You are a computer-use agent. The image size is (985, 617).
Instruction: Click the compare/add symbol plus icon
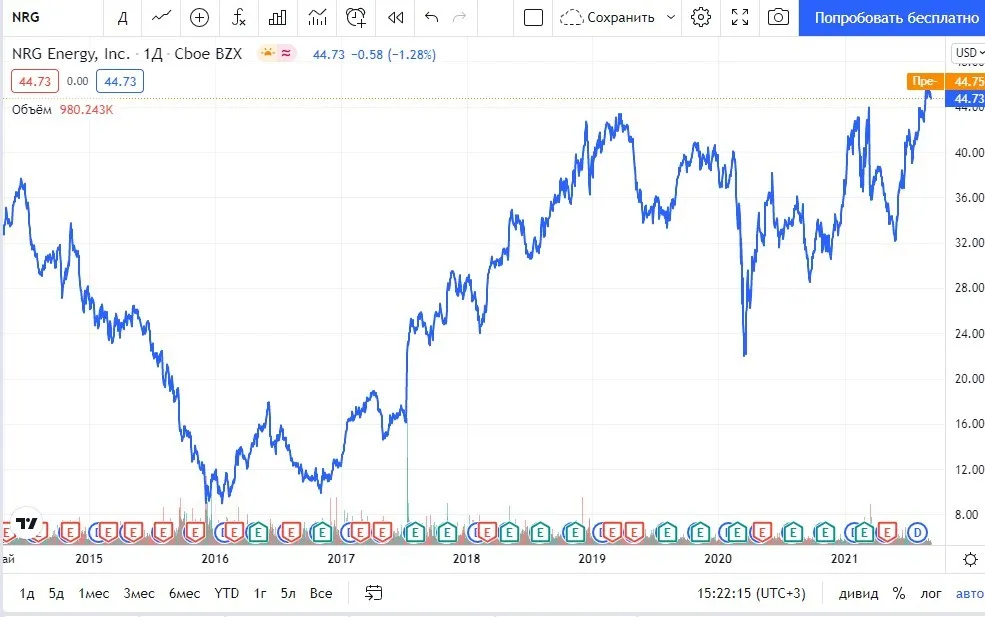[x=199, y=17]
